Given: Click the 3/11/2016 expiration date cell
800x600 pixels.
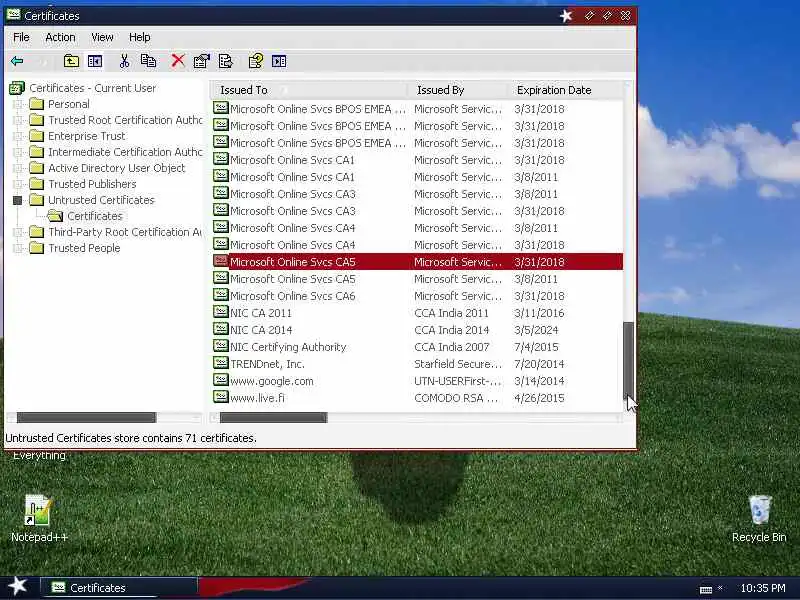Looking at the screenshot, I should tap(539, 313).
